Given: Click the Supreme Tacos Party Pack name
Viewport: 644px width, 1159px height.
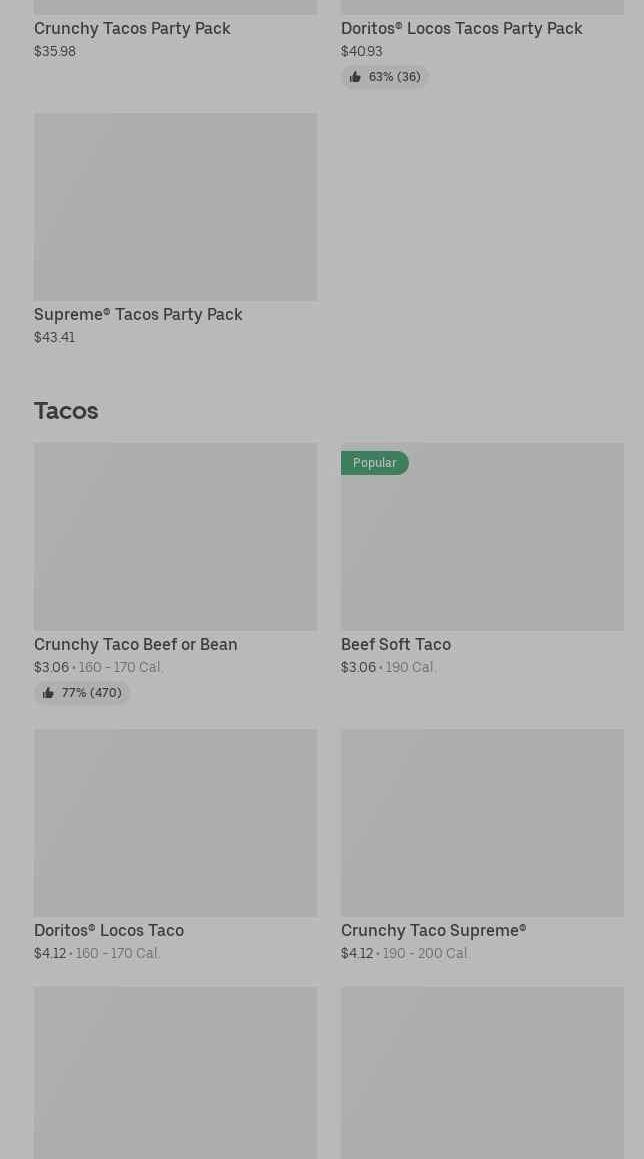Looking at the screenshot, I should tap(138, 314).
